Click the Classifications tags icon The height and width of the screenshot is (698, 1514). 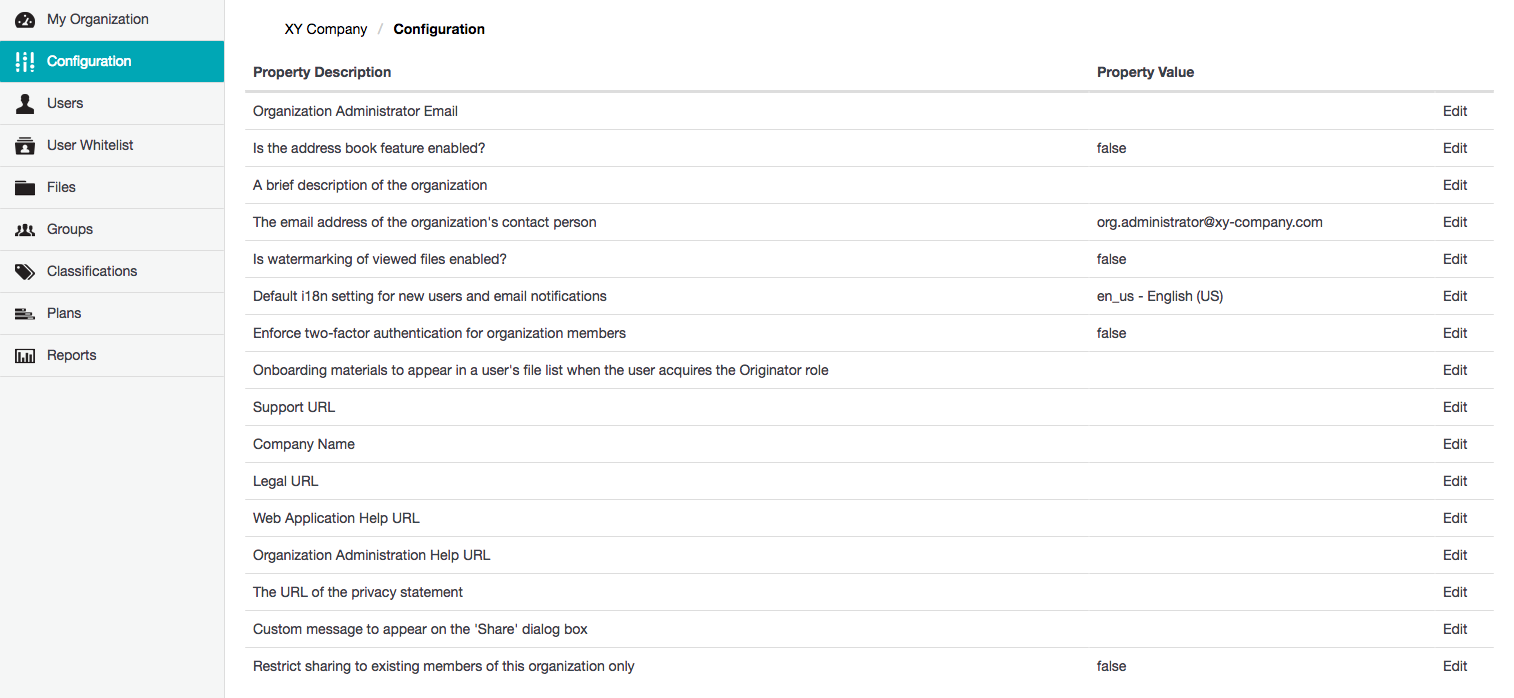click(x=25, y=272)
